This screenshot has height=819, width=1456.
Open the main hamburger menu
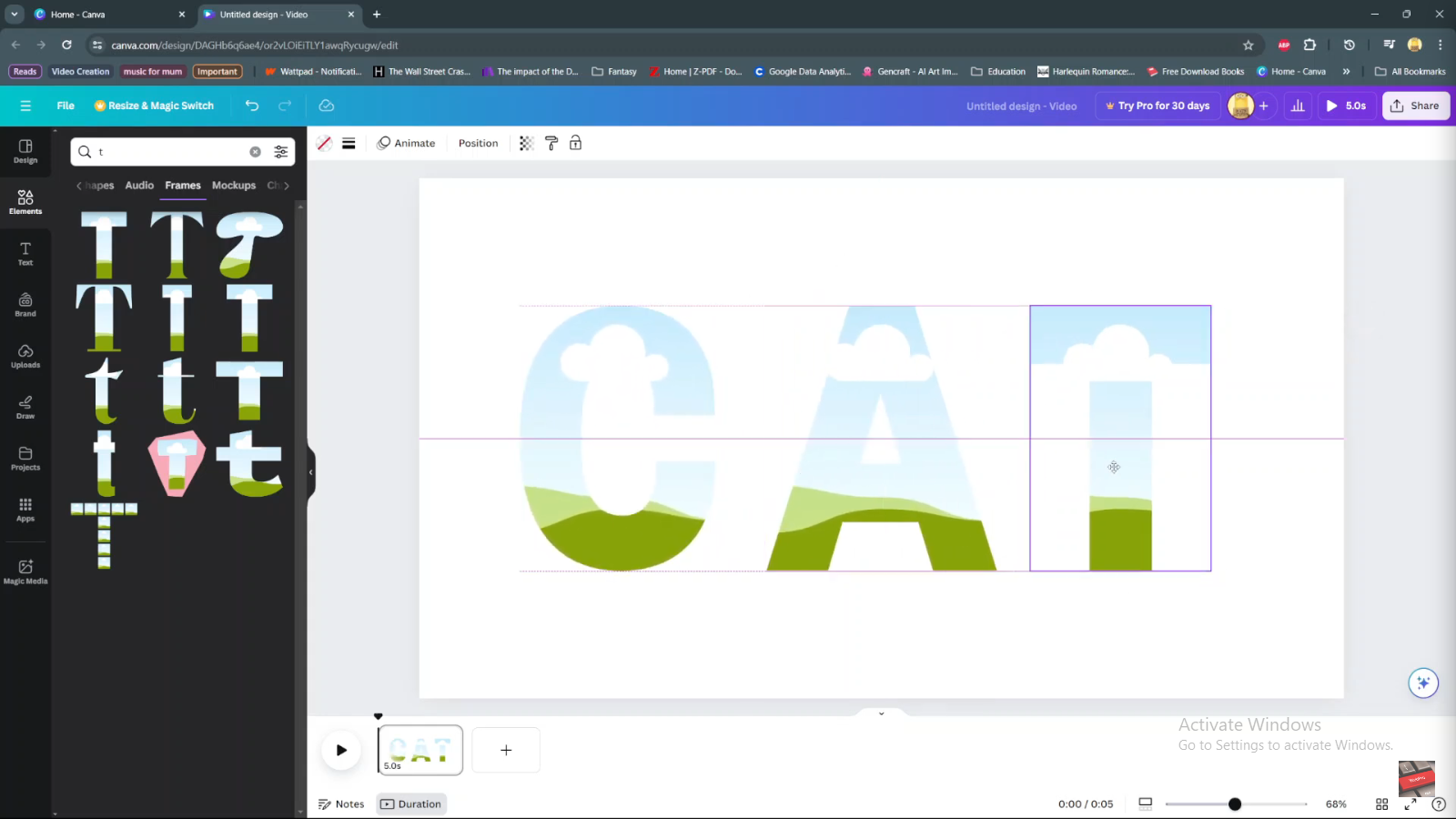pos(25,106)
